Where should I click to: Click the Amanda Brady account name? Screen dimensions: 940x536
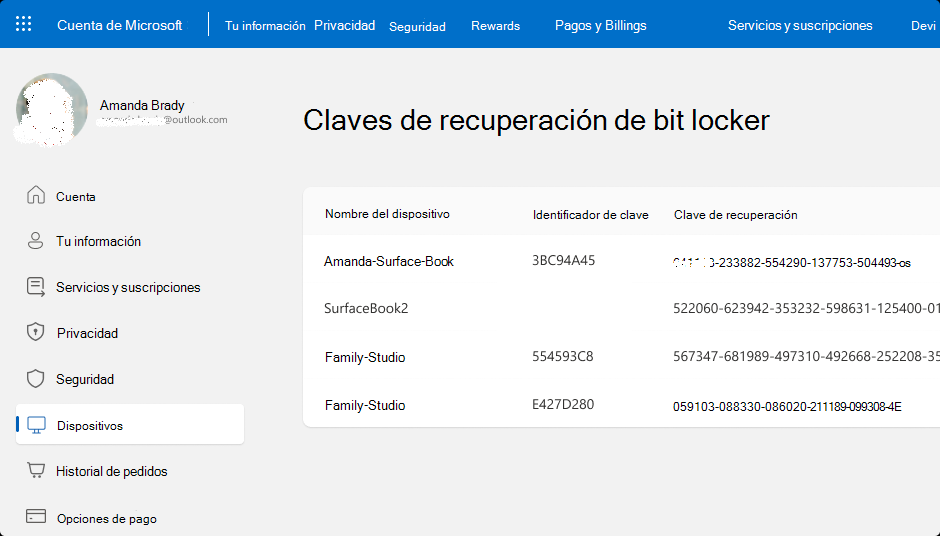coord(142,106)
